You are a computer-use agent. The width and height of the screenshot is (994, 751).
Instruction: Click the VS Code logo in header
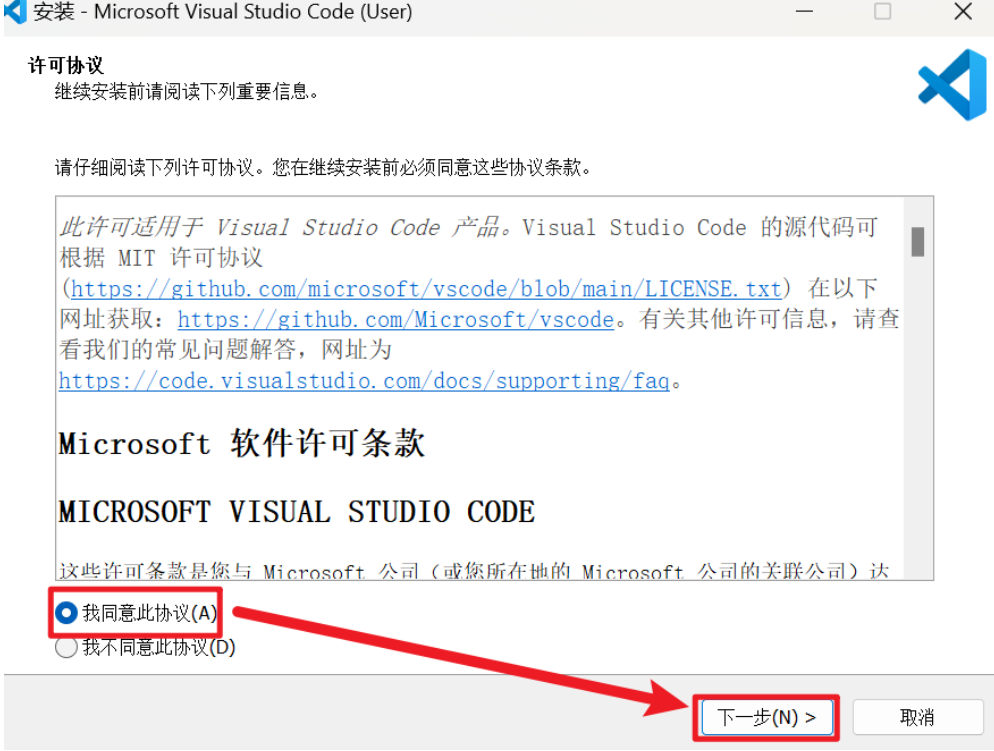coord(952,84)
